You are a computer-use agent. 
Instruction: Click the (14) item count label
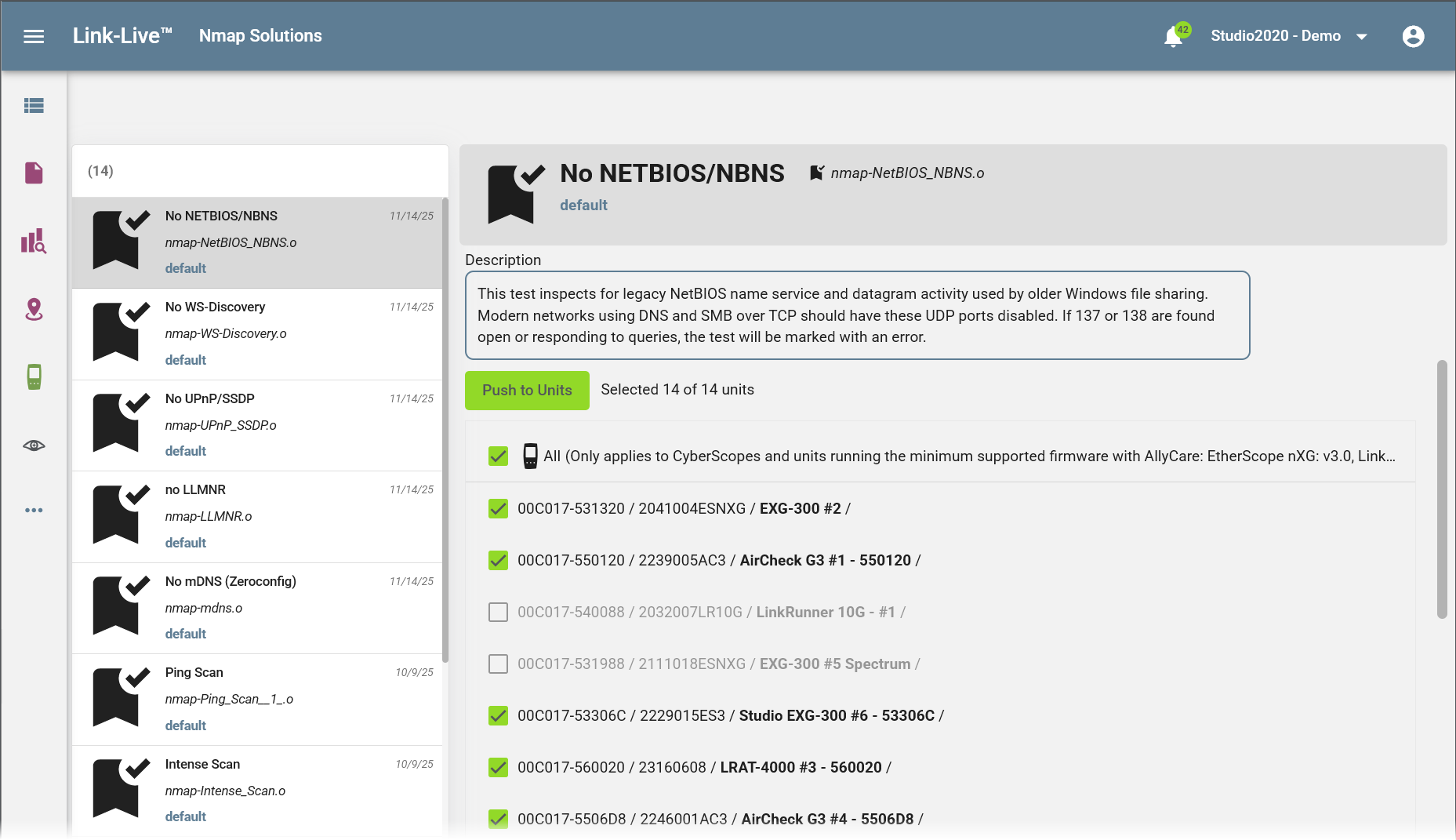100,171
